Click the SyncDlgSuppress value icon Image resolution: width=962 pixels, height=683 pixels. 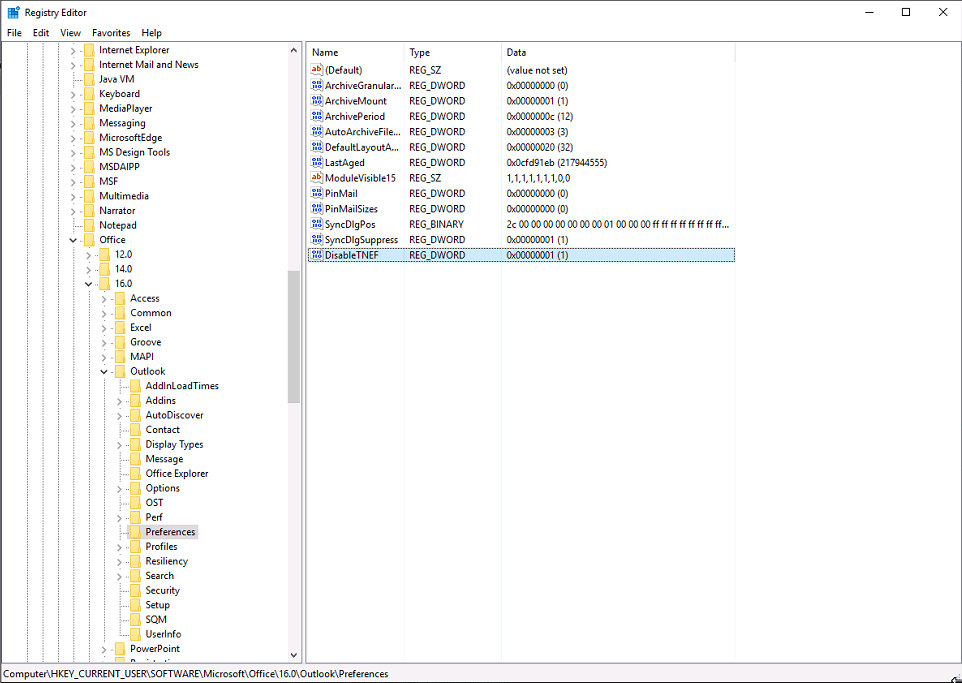(x=317, y=239)
